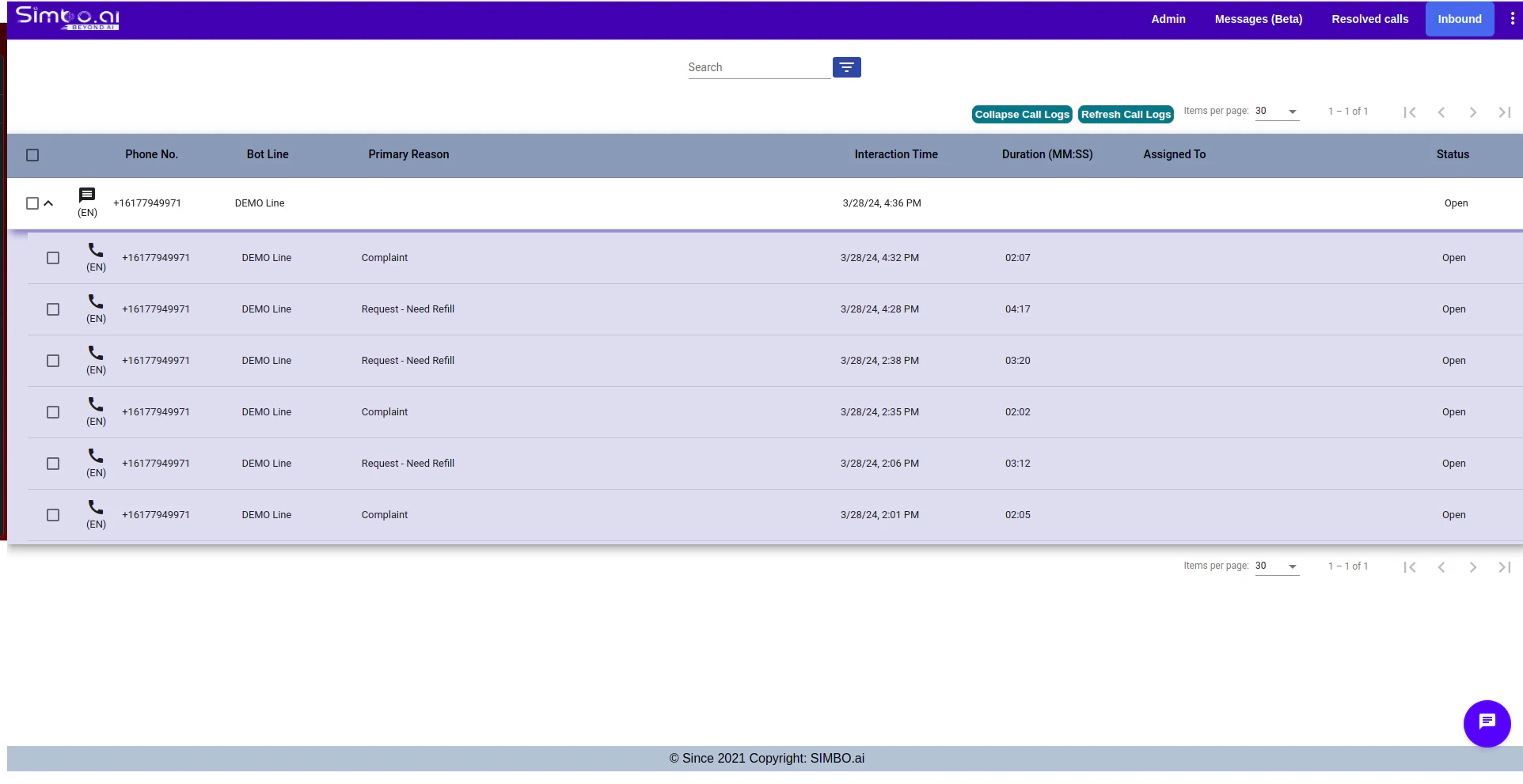Jump to the first page of call logs
The height and width of the screenshot is (784, 1523).
tap(1410, 112)
